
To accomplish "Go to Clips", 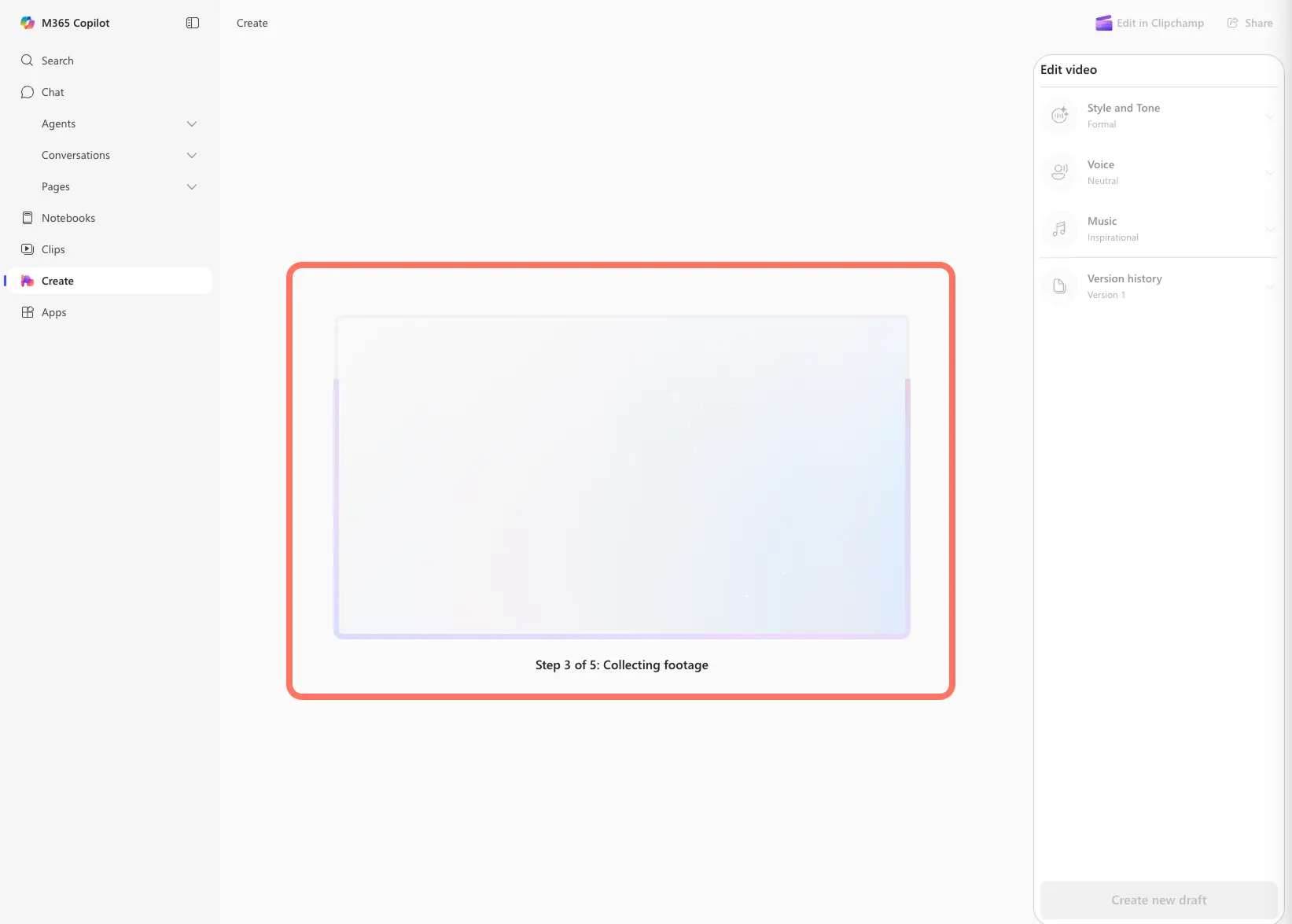I will coord(110,249).
